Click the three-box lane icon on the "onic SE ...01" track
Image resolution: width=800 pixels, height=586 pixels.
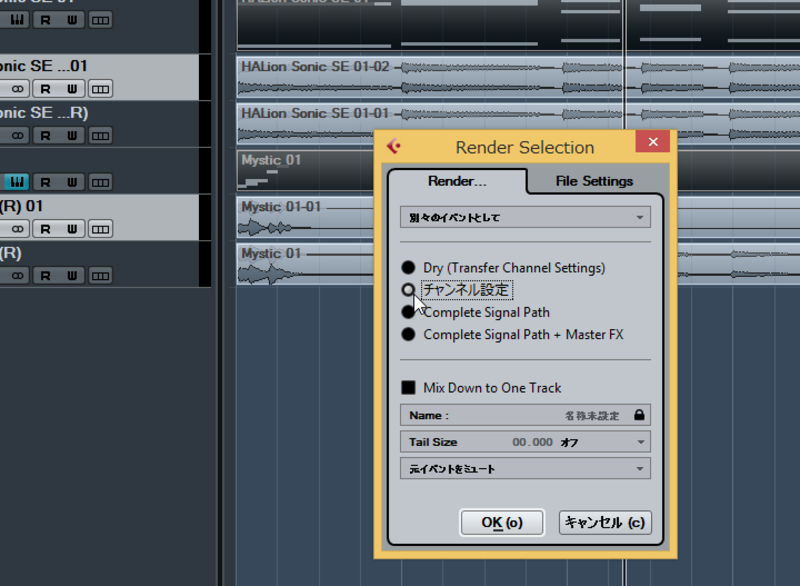click(x=100, y=89)
